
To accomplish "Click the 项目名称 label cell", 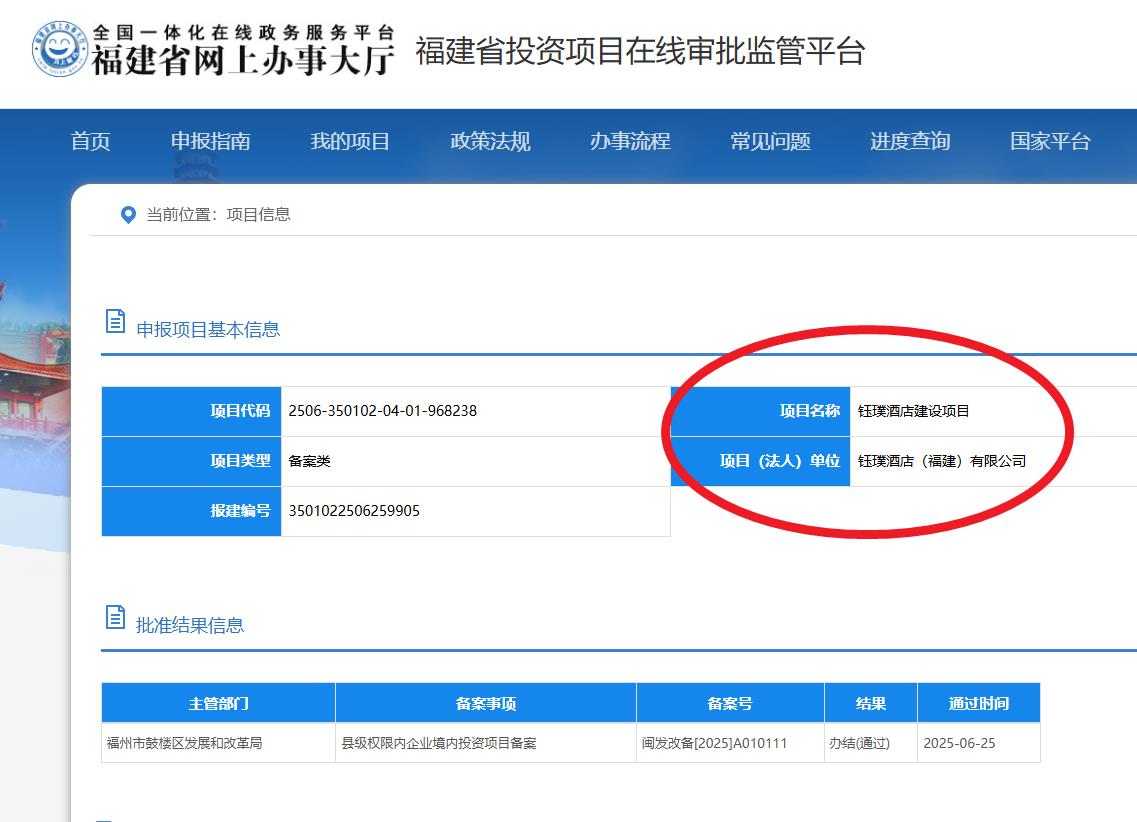I will point(761,411).
